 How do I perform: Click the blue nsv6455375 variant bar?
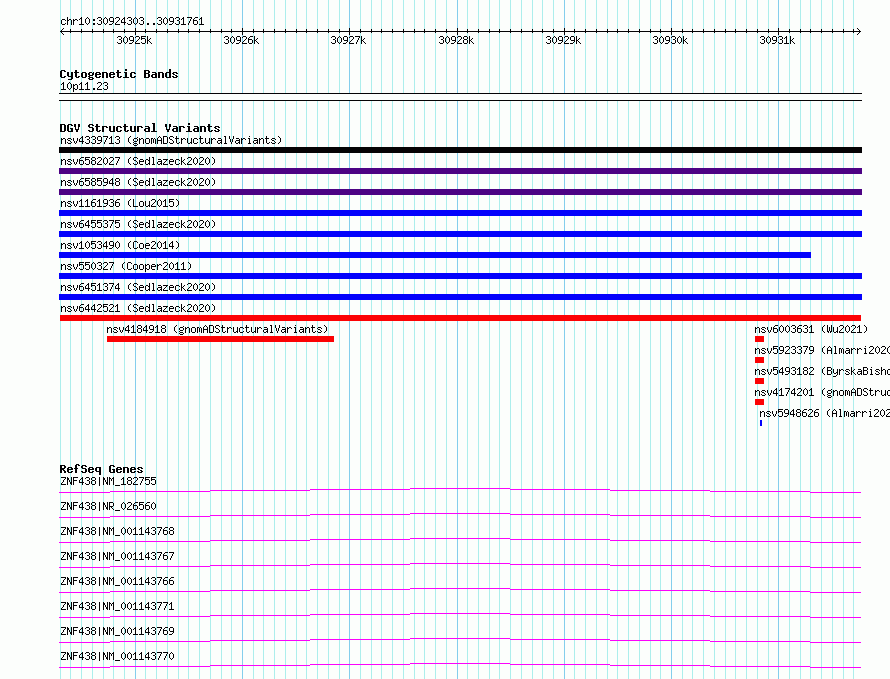click(x=460, y=234)
